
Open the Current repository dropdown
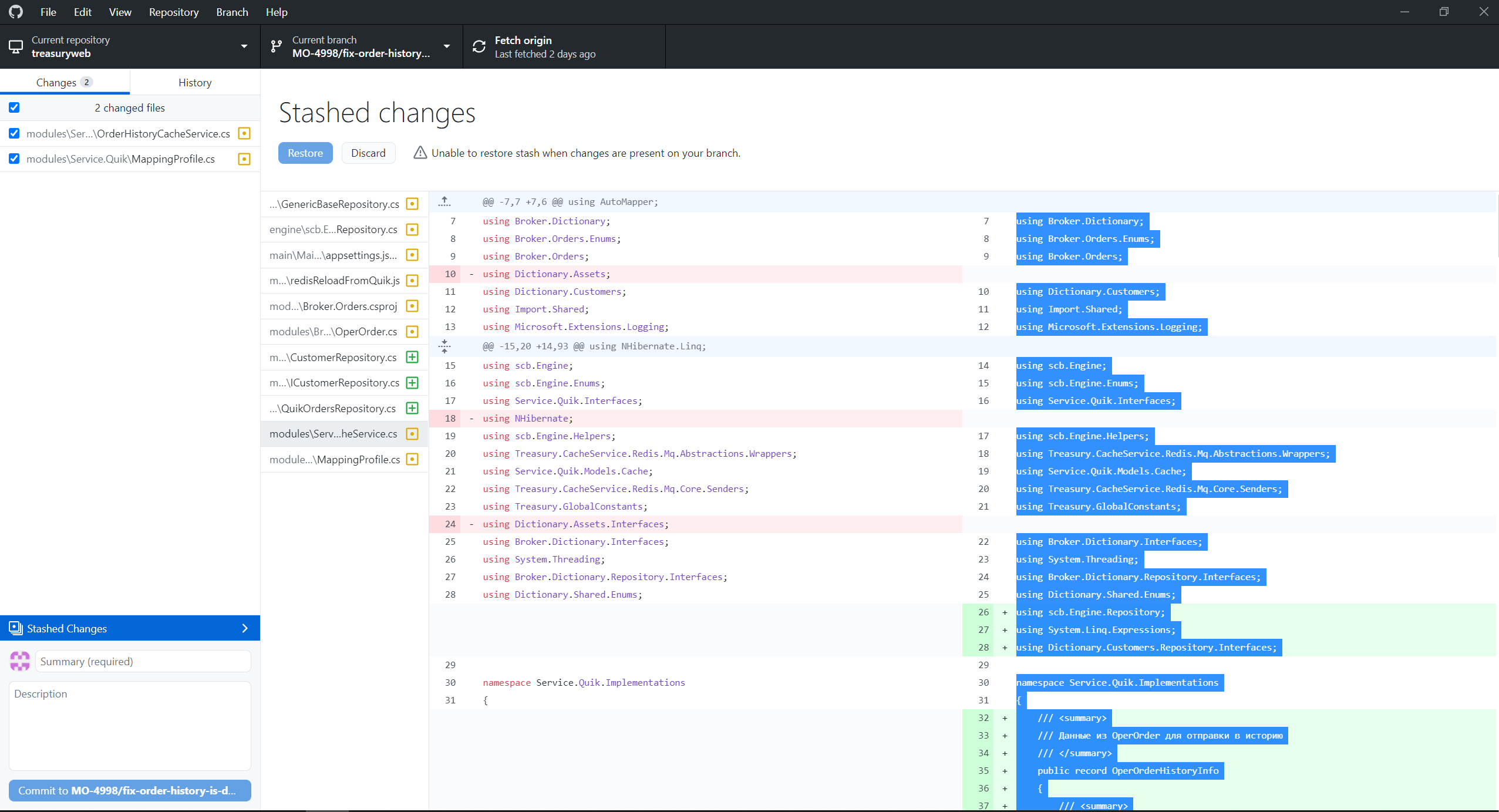(x=129, y=46)
